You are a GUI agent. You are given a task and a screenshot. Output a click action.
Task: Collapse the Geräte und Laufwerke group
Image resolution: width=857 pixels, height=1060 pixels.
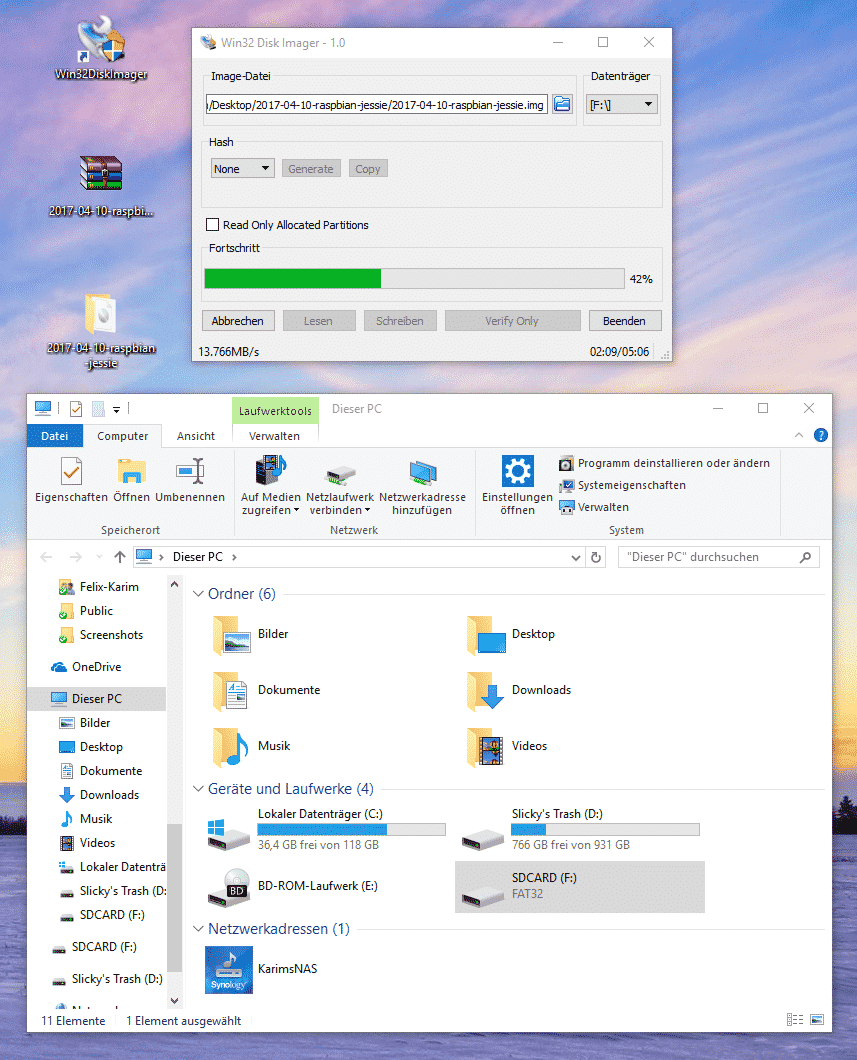pyautogui.click(x=199, y=789)
